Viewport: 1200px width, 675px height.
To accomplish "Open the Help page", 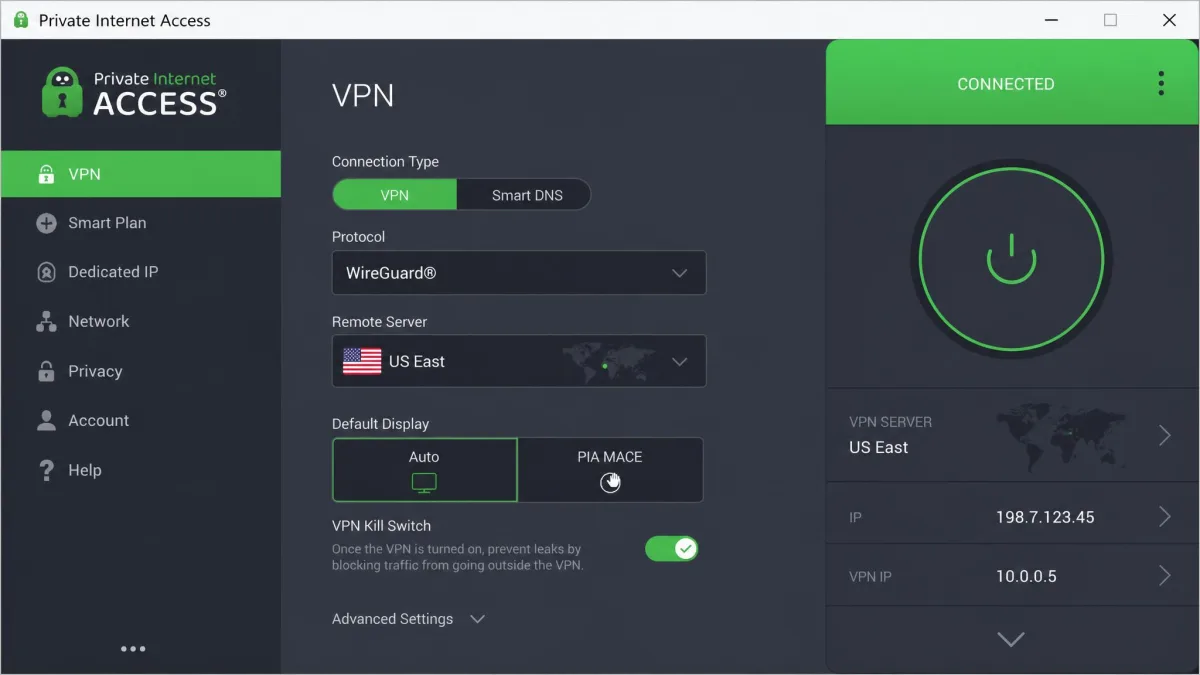I will pos(141,470).
